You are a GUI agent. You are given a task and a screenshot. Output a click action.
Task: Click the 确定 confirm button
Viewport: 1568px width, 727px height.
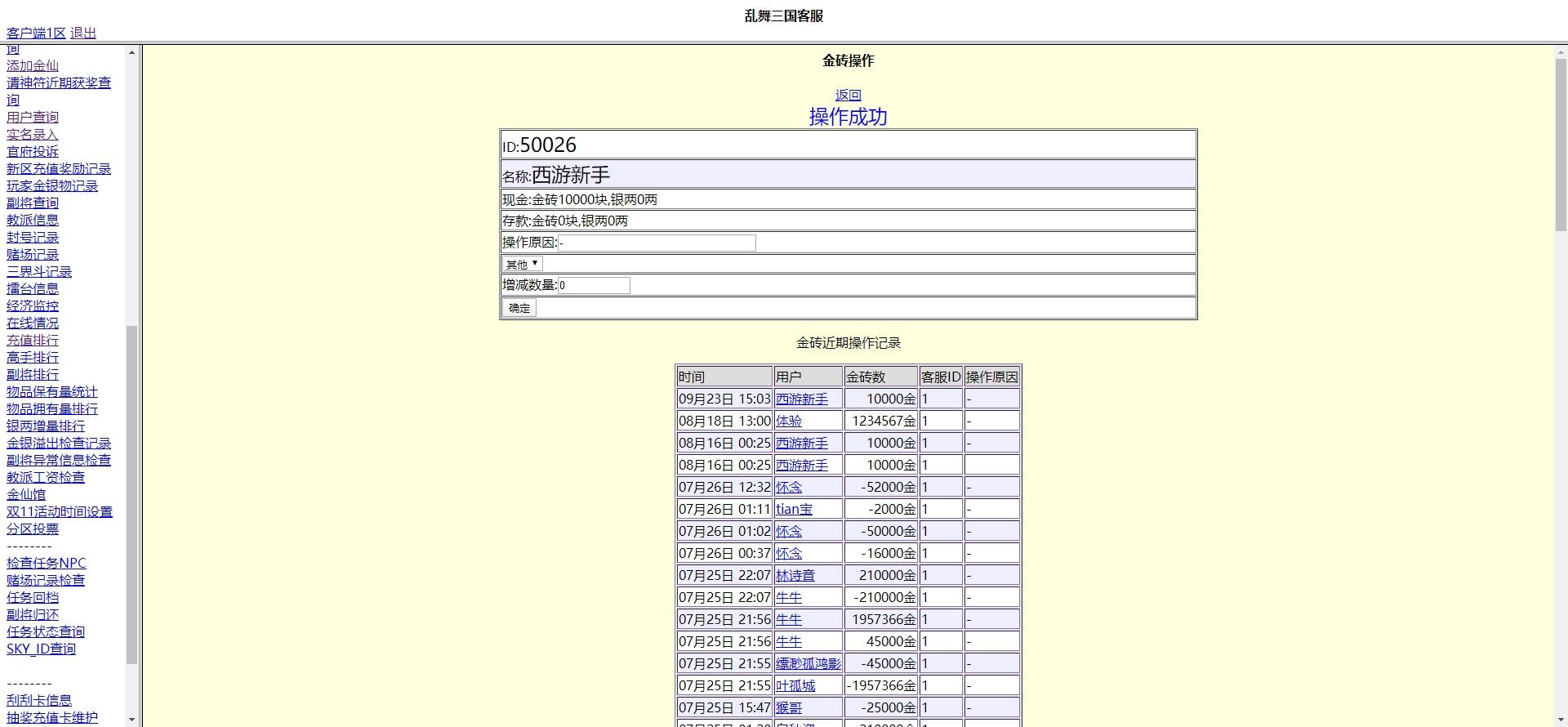[x=519, y=308]
